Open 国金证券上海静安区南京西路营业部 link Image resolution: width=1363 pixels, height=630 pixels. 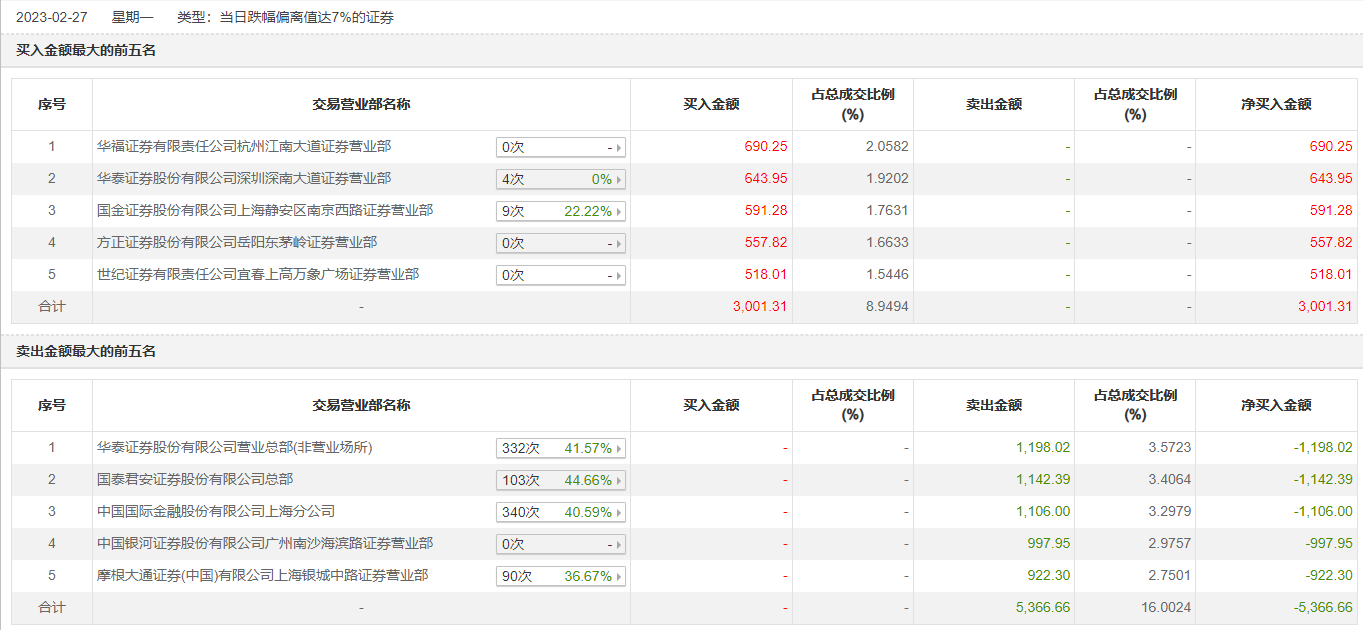click(265, 210)
